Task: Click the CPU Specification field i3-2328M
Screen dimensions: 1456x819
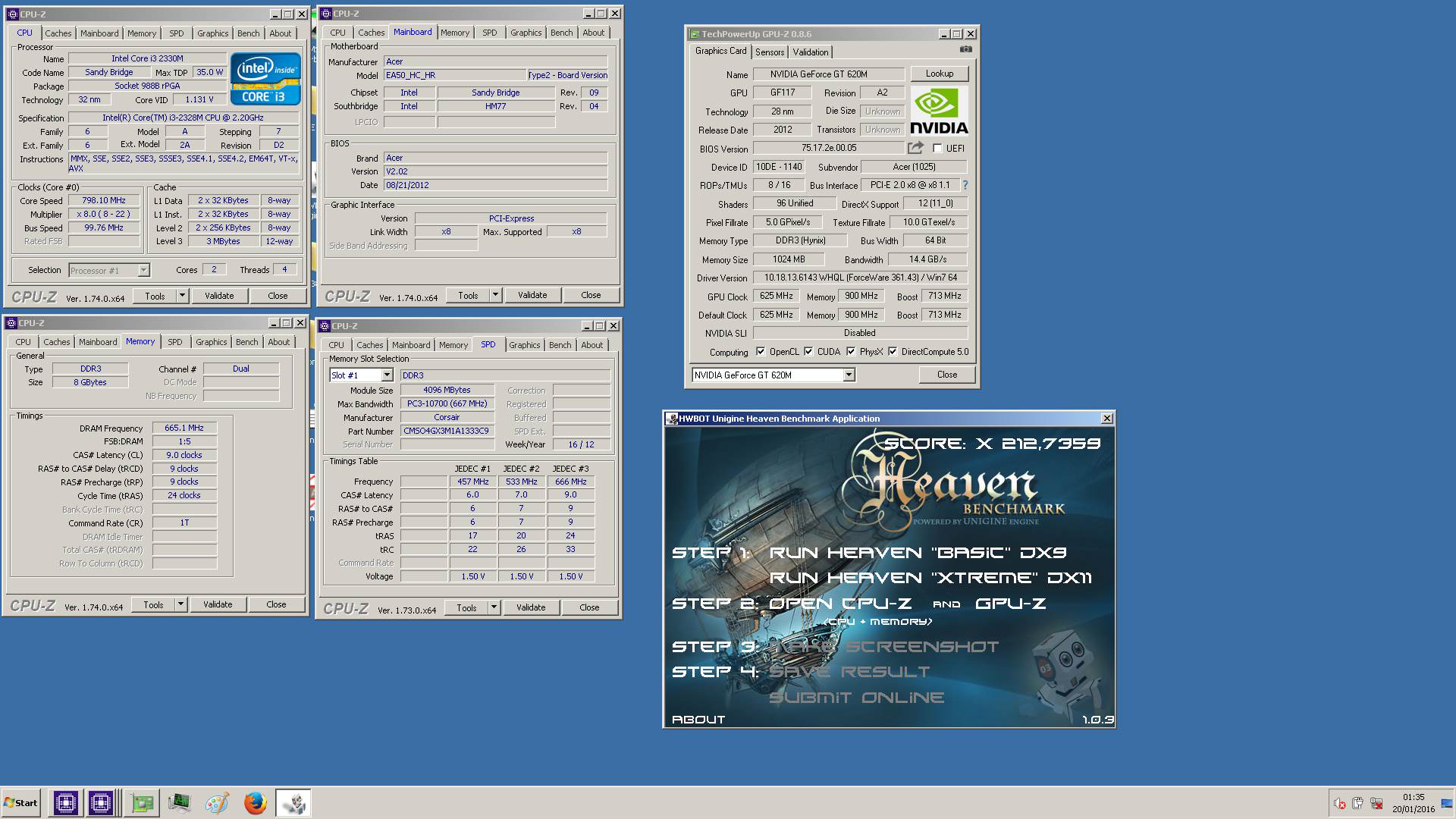Action: point(183,118)
